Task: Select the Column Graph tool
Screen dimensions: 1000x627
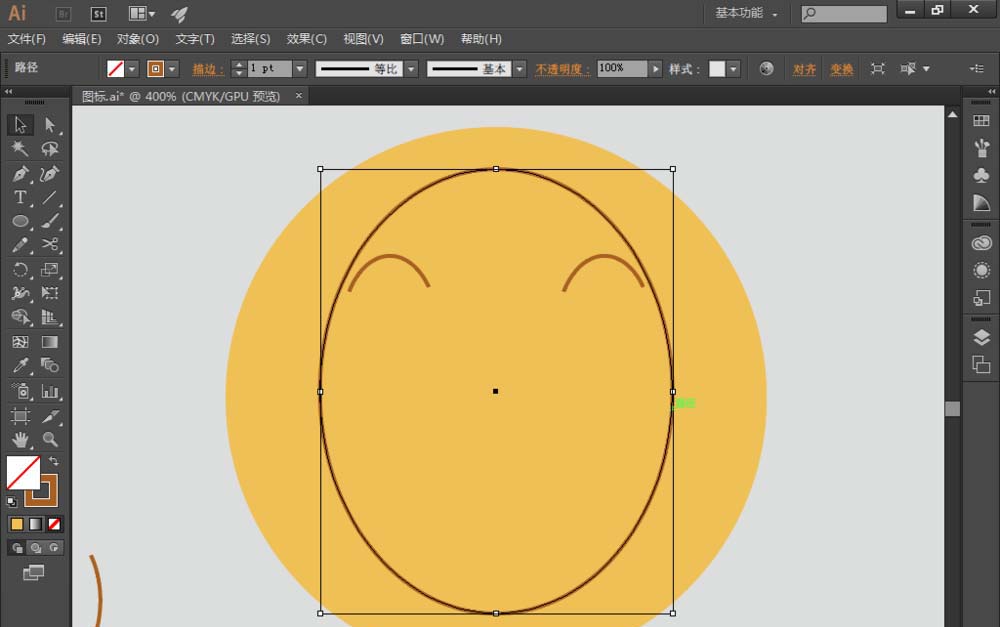Action: [50, 391]
